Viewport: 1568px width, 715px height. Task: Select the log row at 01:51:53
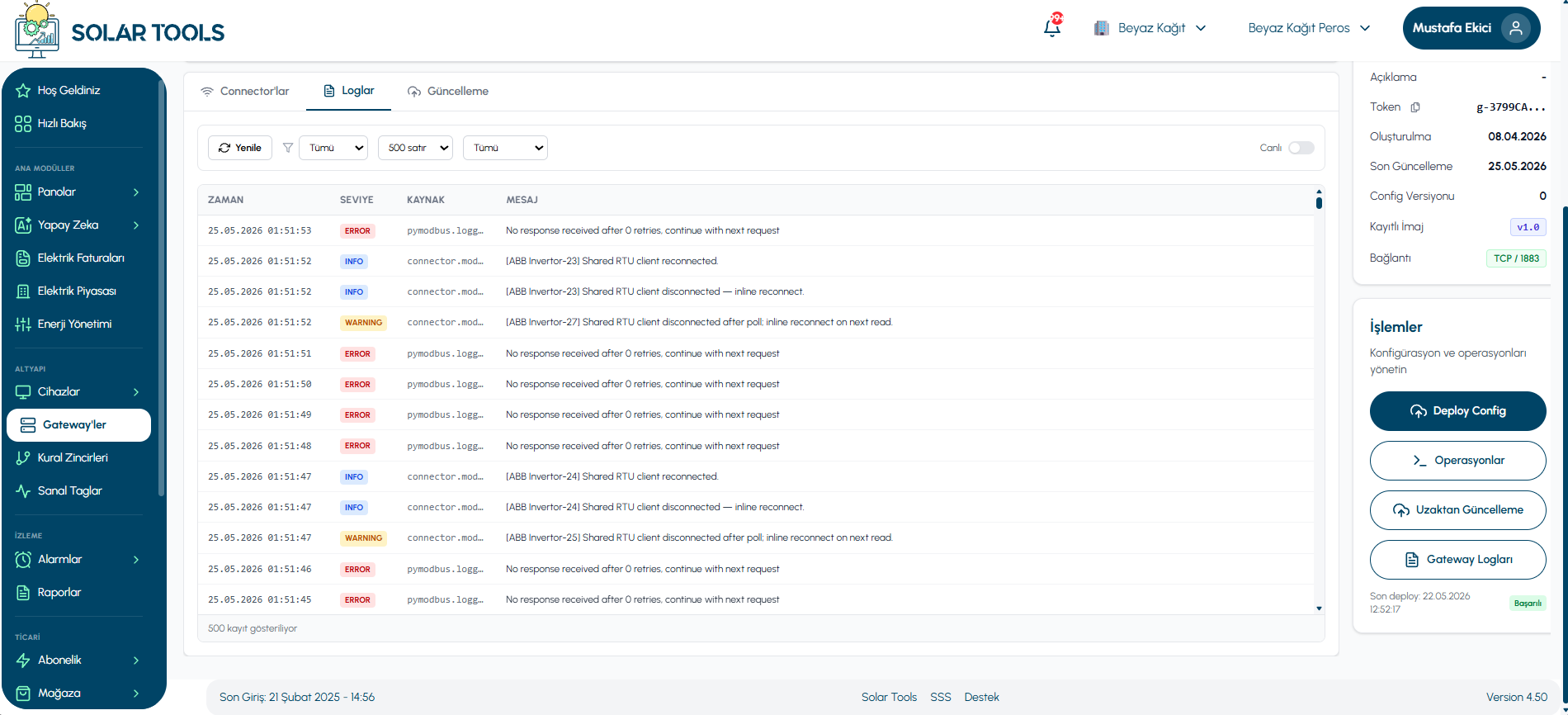pyautogui.click(x=755, y=230)
